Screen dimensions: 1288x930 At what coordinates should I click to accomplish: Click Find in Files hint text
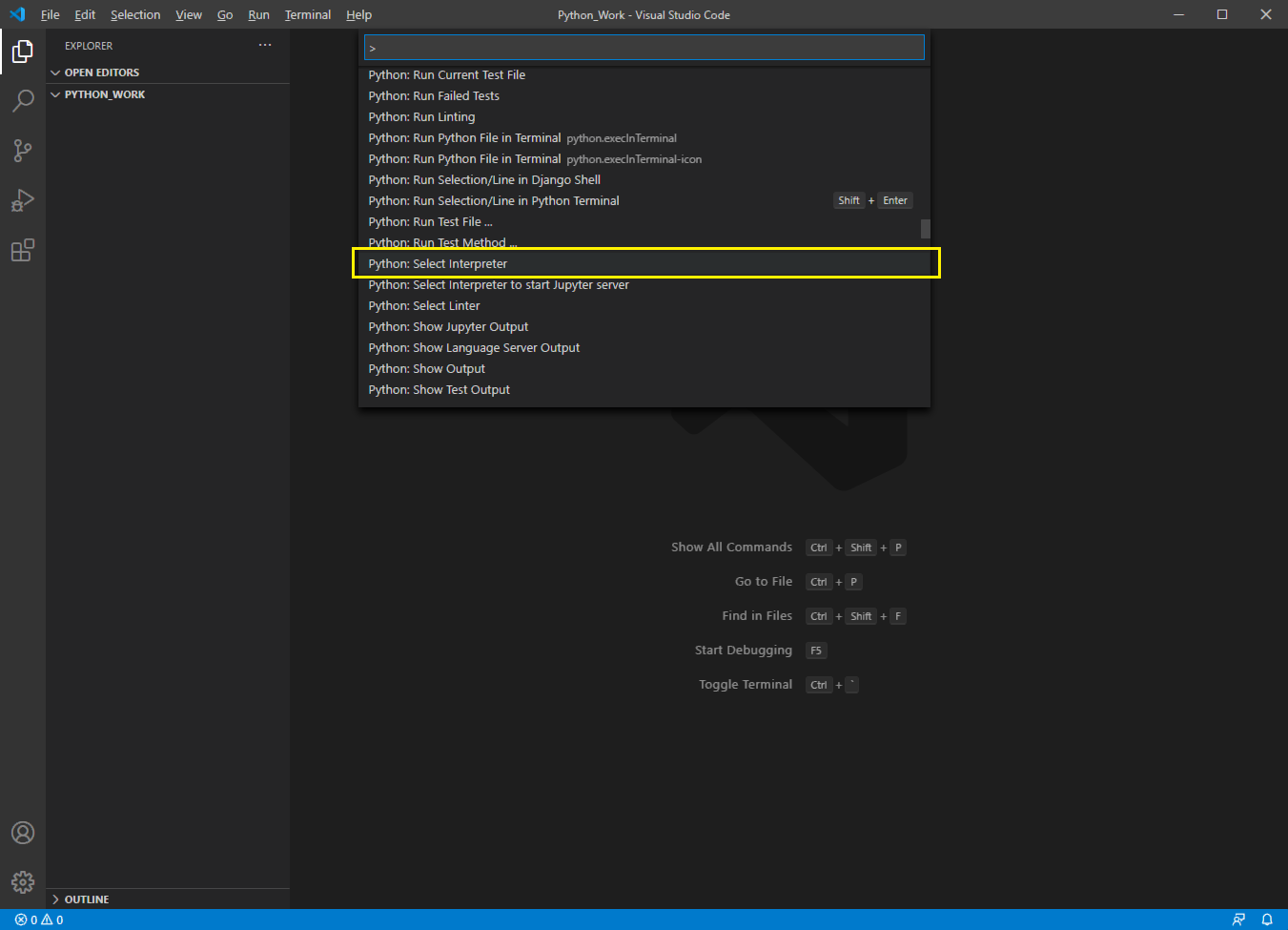(x=757, y=615)
